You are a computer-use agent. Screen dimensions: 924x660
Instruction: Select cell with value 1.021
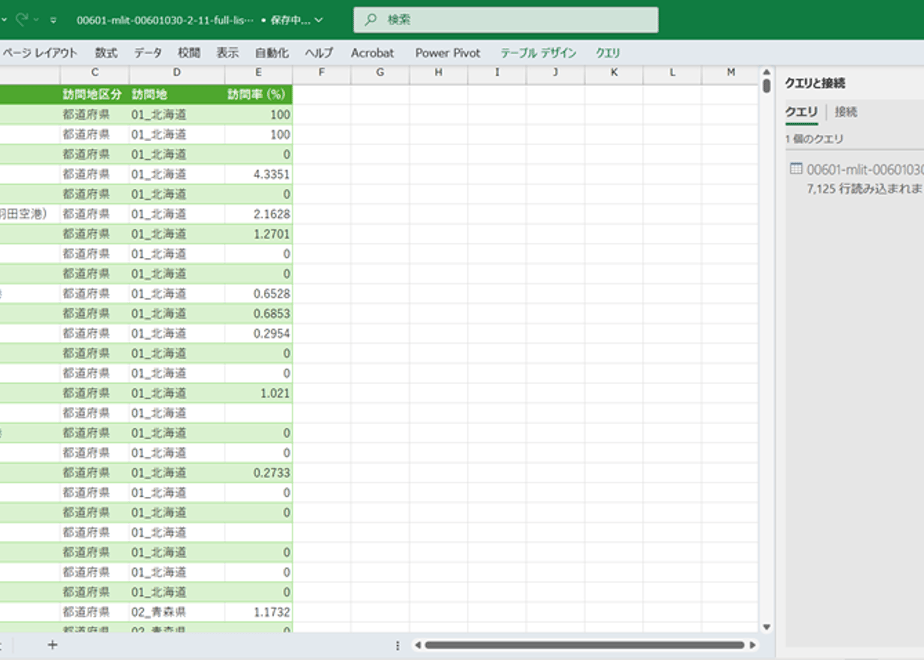point(258,393)
